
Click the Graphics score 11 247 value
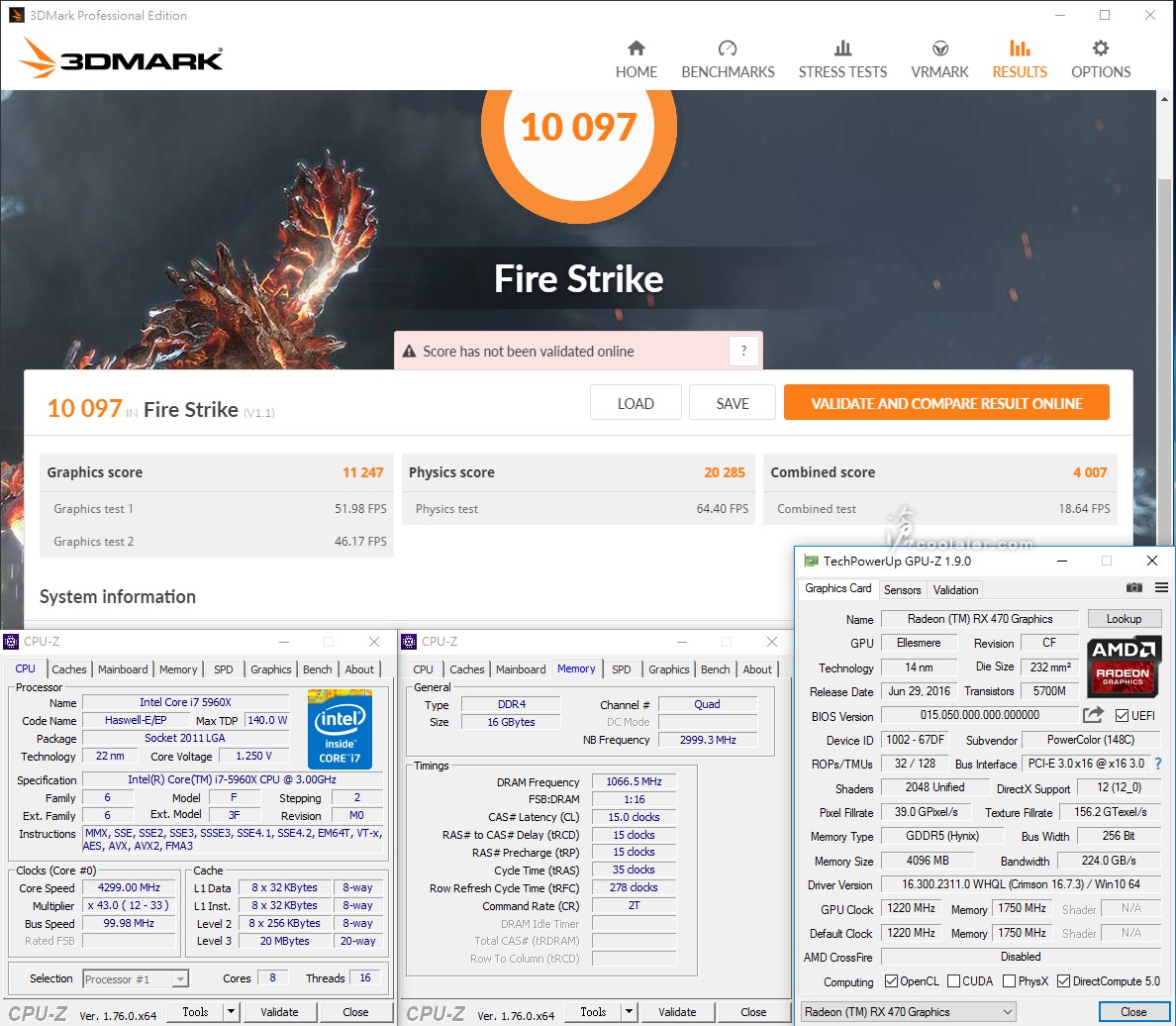[x=363, y=472]
